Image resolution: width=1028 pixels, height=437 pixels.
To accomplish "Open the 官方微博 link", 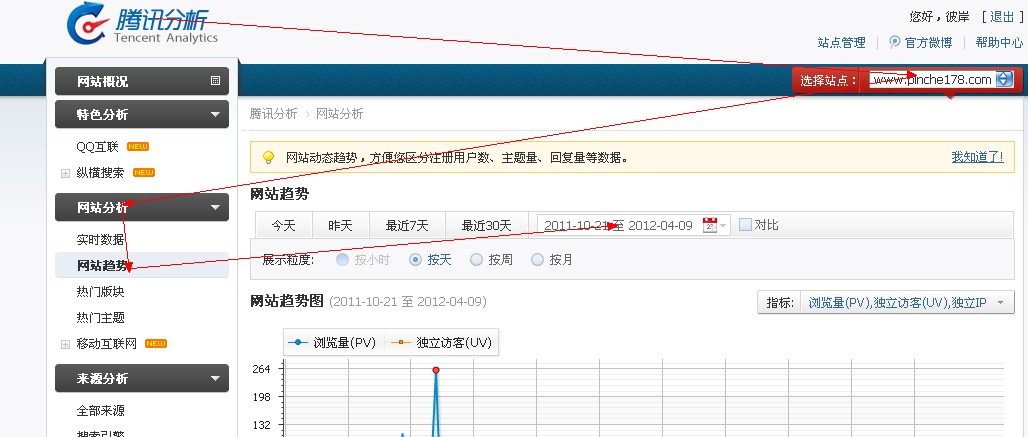I will (x=928, y=43).
